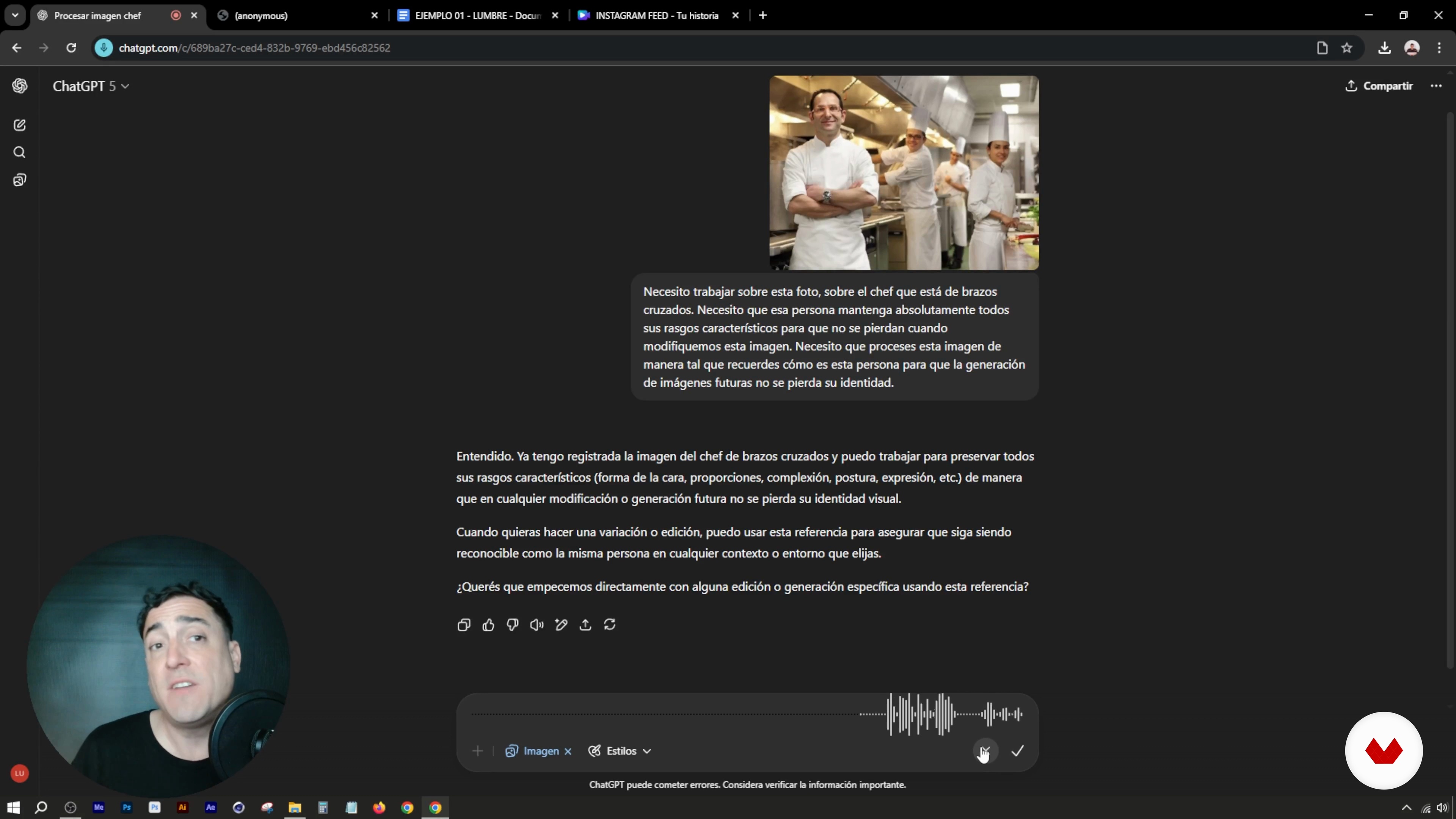
Task: Read the response aloud with speaker icon
Action: (537, 624)
